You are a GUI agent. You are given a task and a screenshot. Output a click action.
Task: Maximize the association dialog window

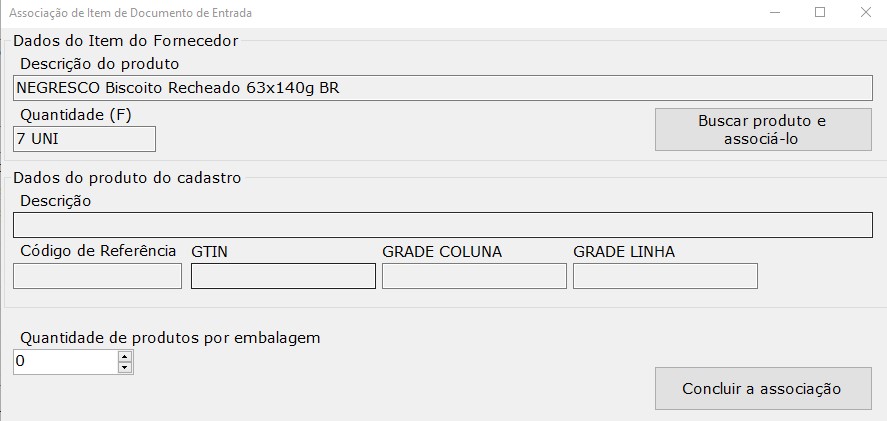(820, 13)
